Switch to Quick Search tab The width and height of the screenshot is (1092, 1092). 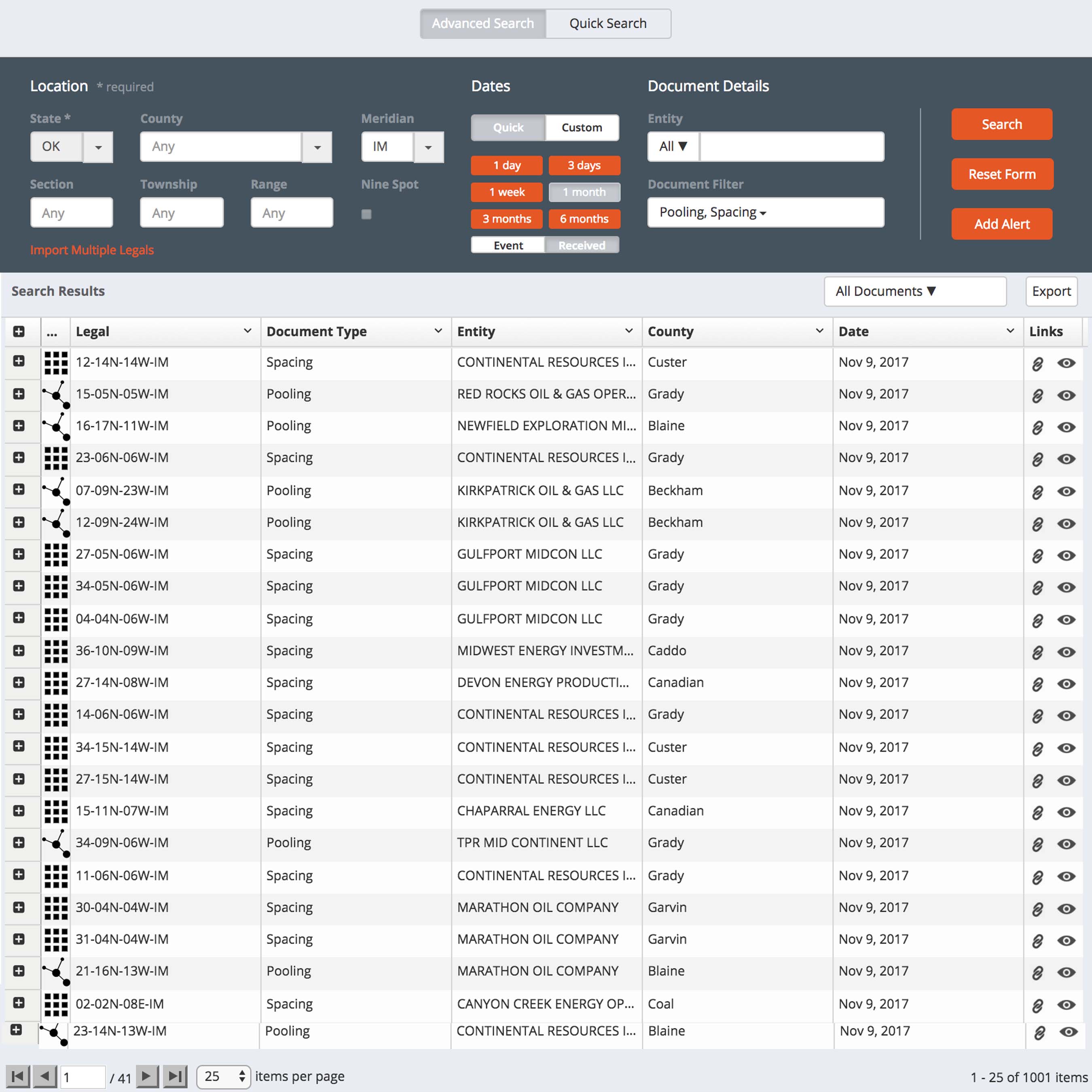pos(607,24)
